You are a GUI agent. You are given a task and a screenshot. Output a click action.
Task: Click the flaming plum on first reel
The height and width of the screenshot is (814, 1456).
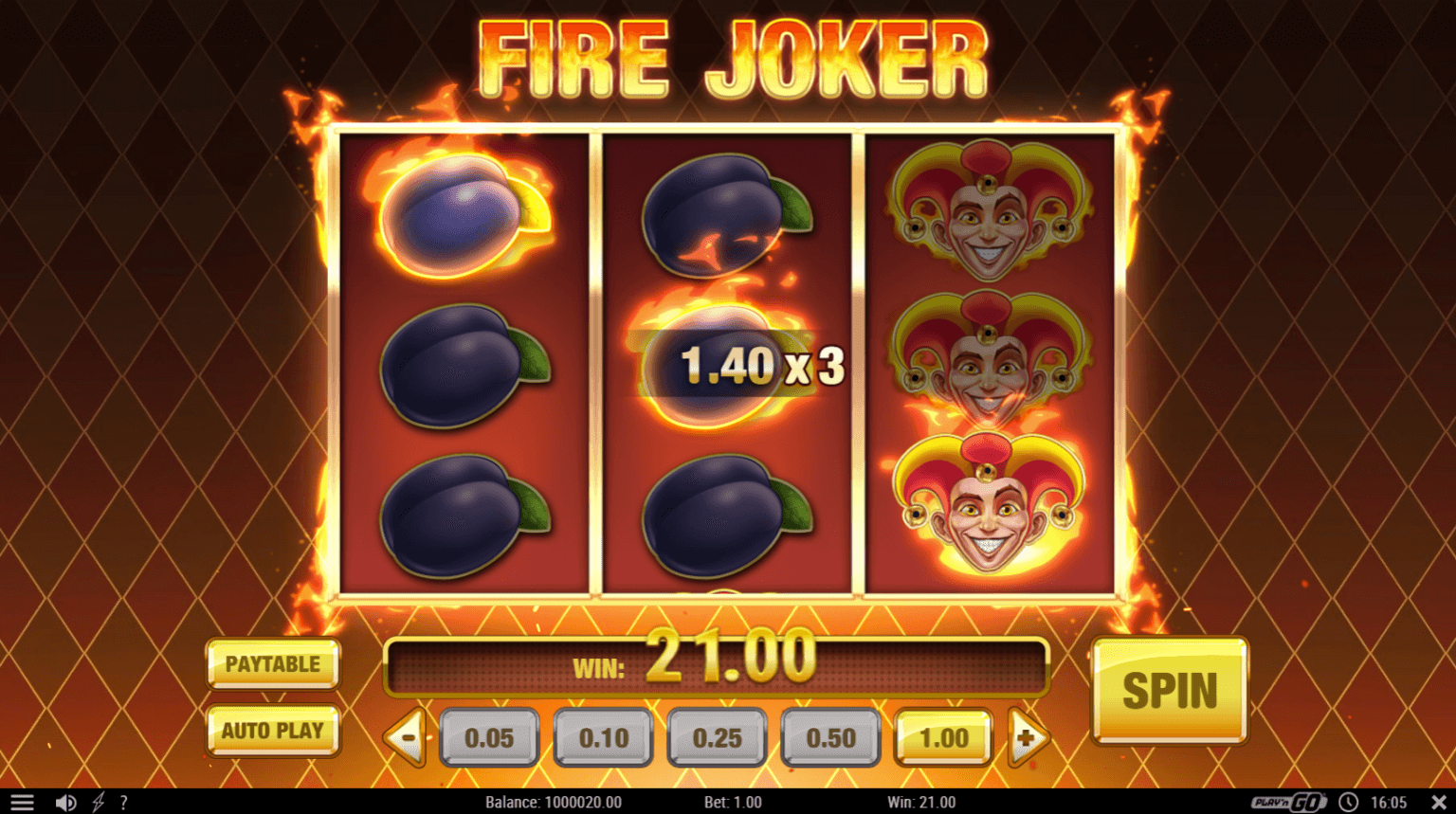pos(459,215)
